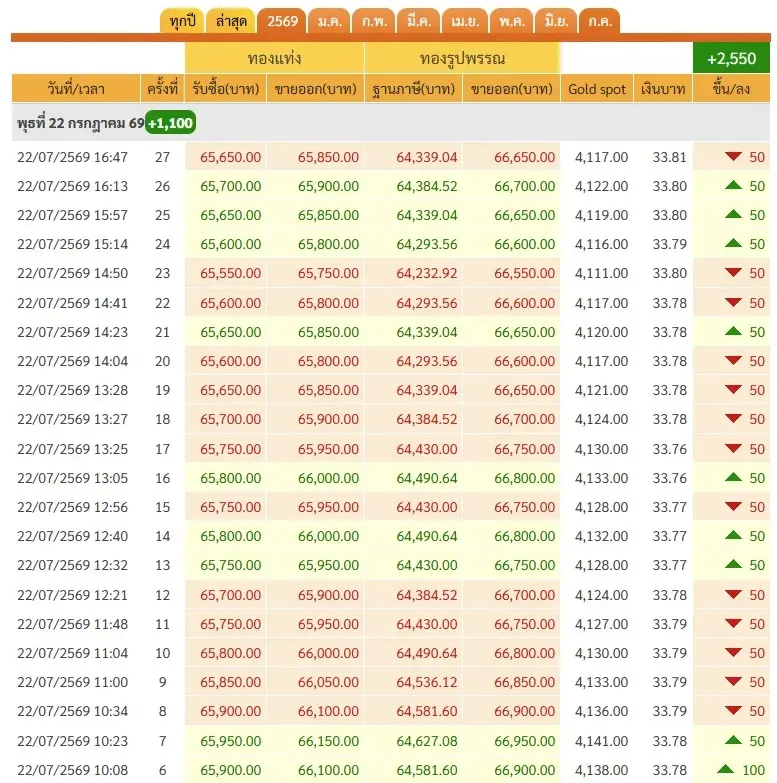Click the Gold spot column header
777x783 pixels.
pos(597,89)
